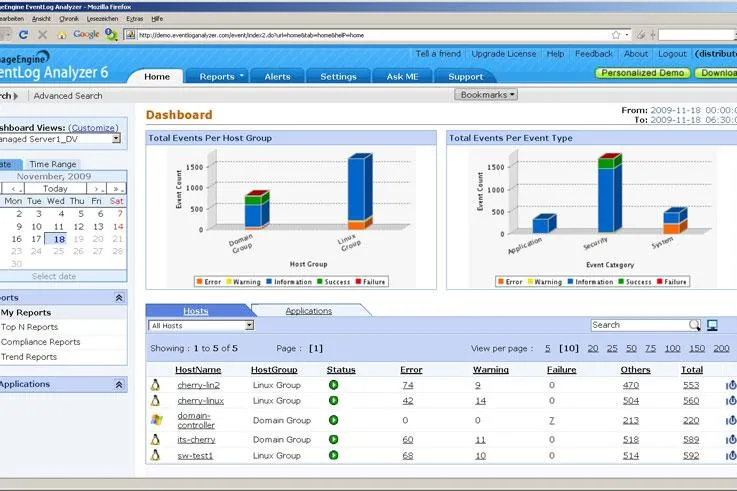Collapse the Reports sidebar panel
The image size is (737, 491).
[x=119, y=297]
